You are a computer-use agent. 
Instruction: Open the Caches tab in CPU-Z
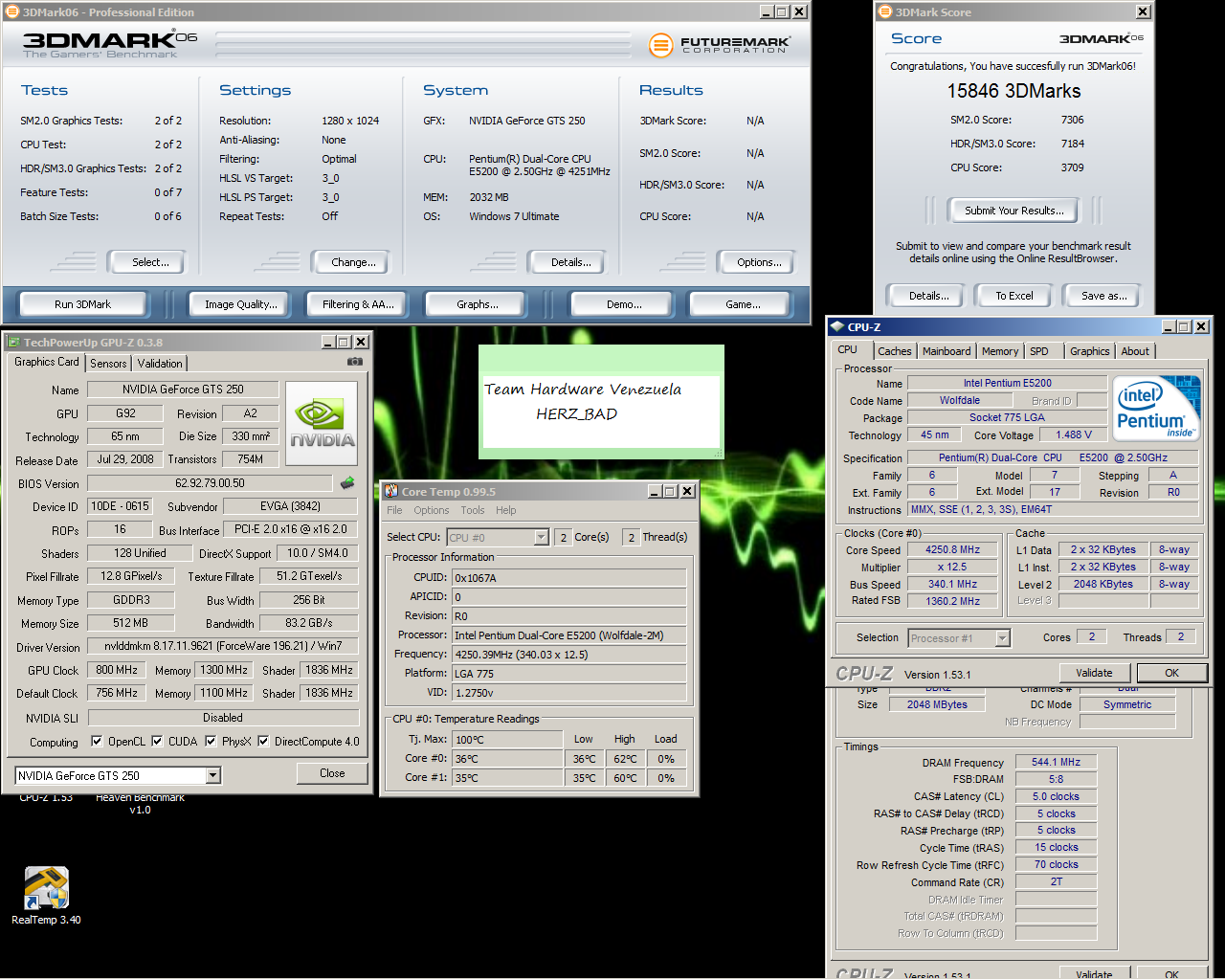click(x=895, y=351)
